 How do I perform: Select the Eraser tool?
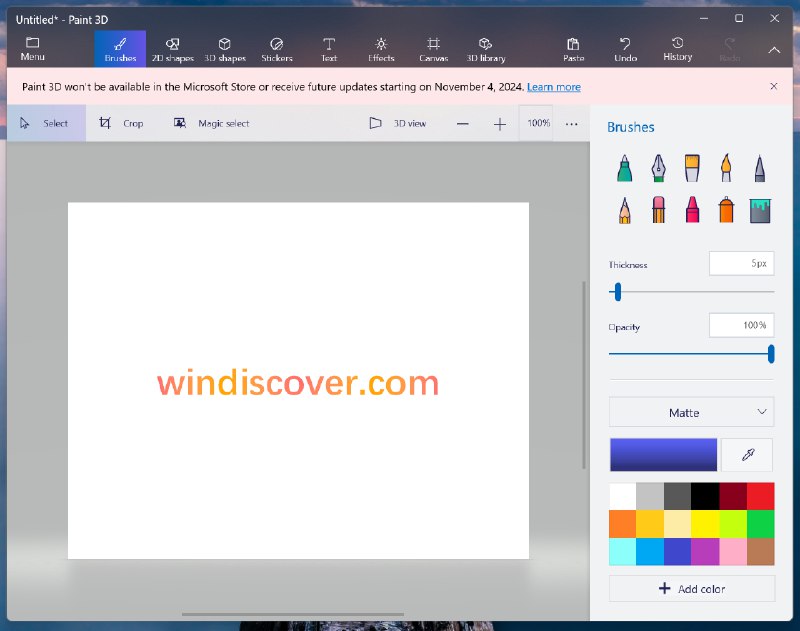[659, 210]
